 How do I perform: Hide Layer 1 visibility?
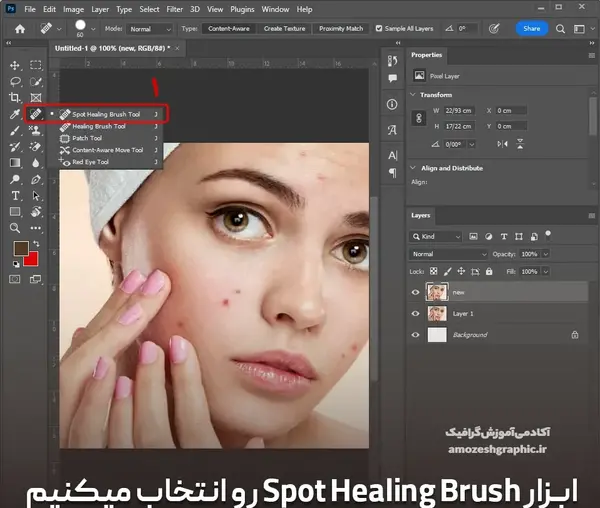(x=416, y=314)
